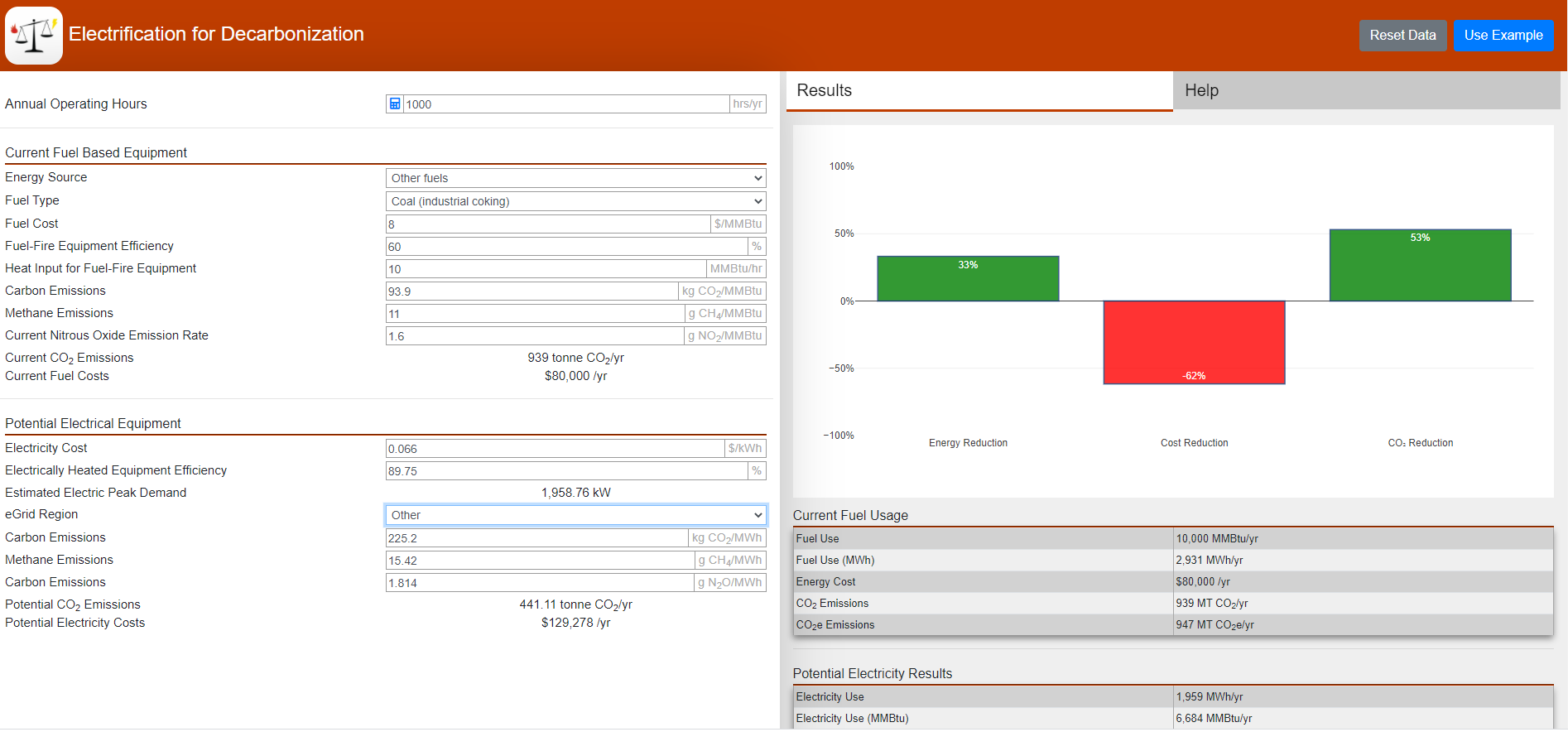Screen dimensions: 1568x732
Task: Open the Energy Source dropdown
Action: pyautogui.click(x=575, y=178)
